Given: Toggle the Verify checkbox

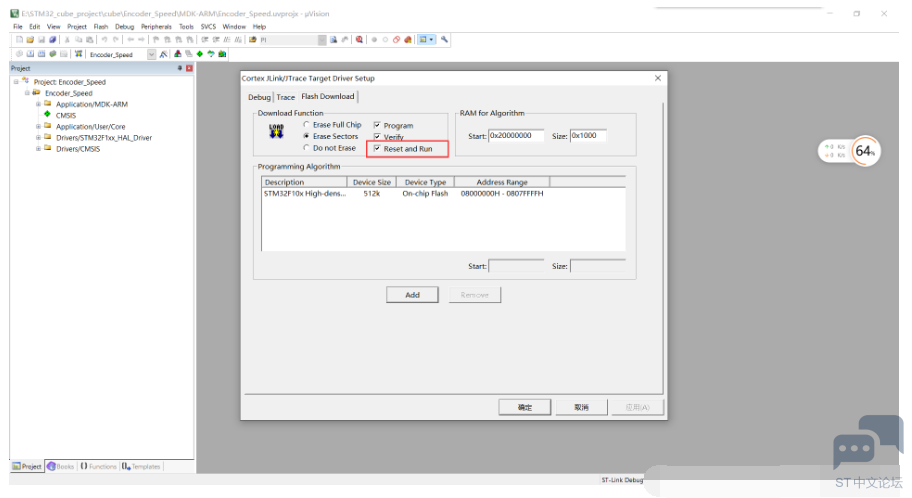Looking at the screenshot, I should (x=377, y=137).
